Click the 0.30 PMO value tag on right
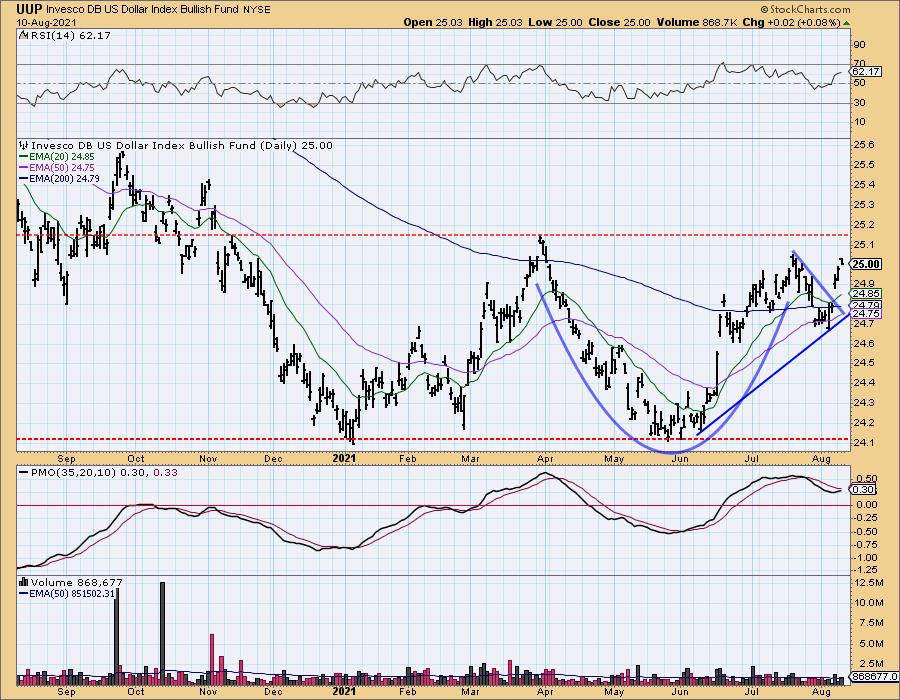The height and width of the screenshot is (700, 900). pyautogui.click(x=864, y=489)
